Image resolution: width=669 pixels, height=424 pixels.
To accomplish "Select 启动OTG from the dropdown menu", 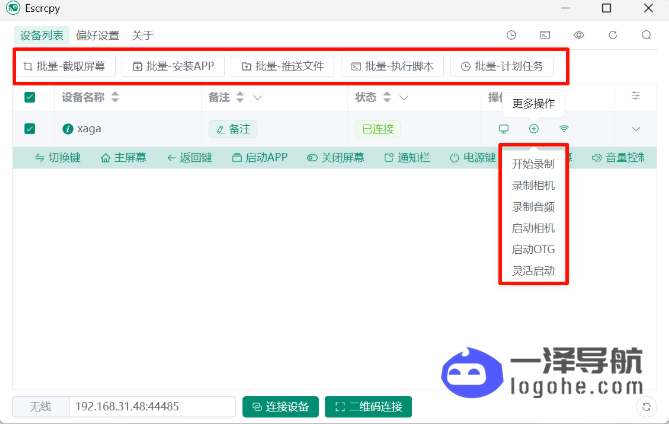I will tap(532, 249).
